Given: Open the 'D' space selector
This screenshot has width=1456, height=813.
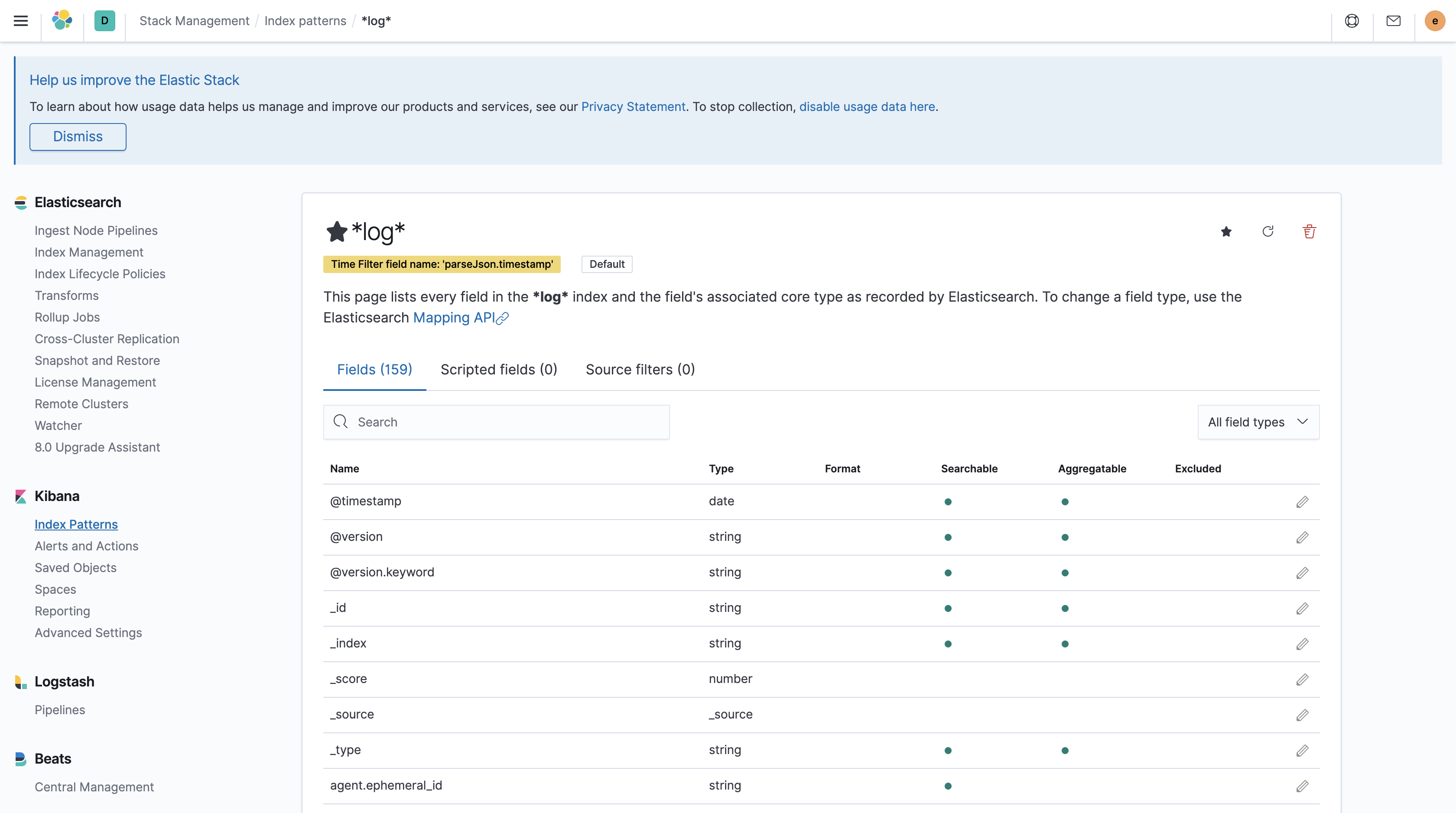Looking at the screenshot, I should [104, 21].
